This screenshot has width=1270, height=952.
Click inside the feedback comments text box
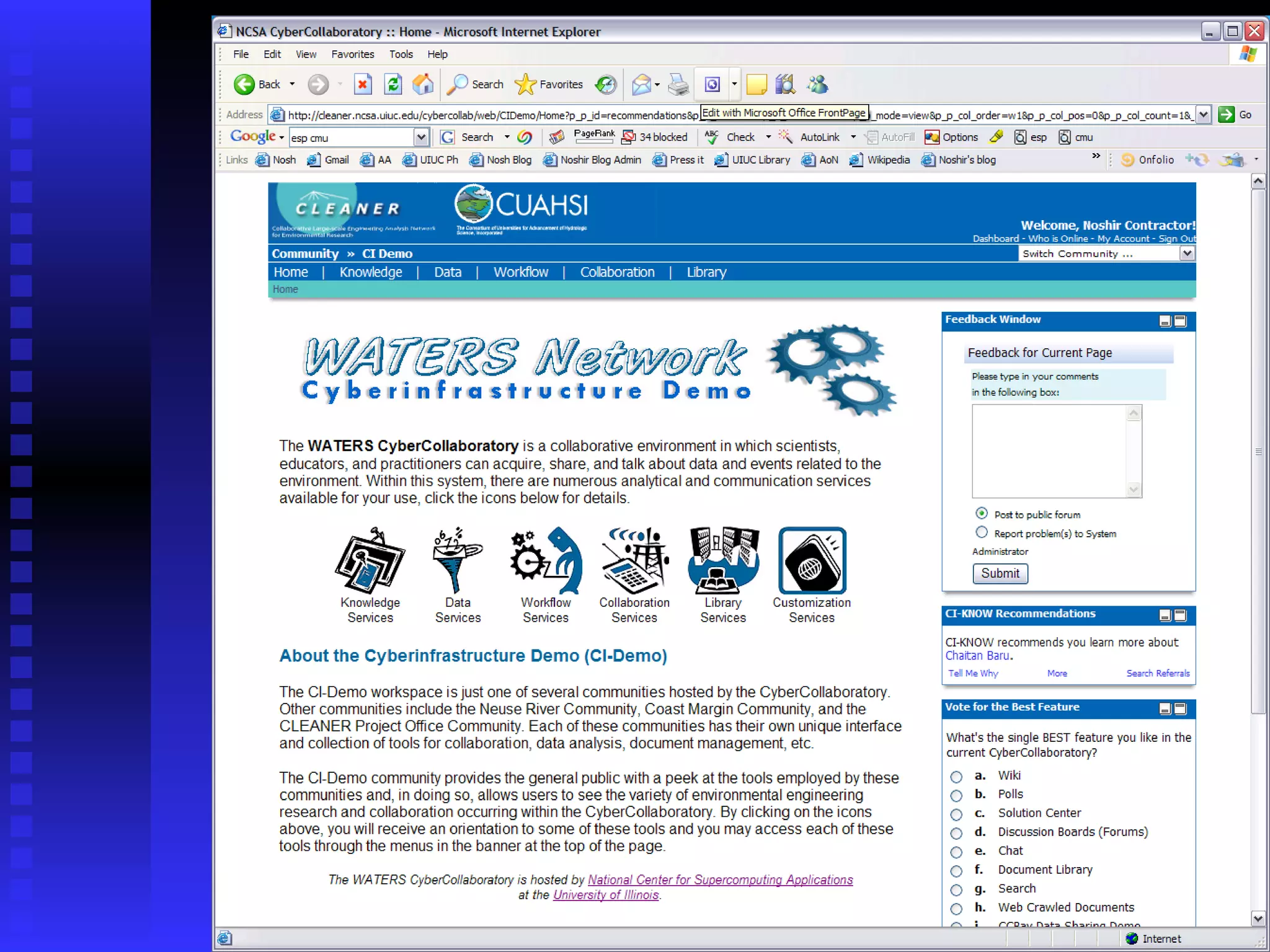1049,451
